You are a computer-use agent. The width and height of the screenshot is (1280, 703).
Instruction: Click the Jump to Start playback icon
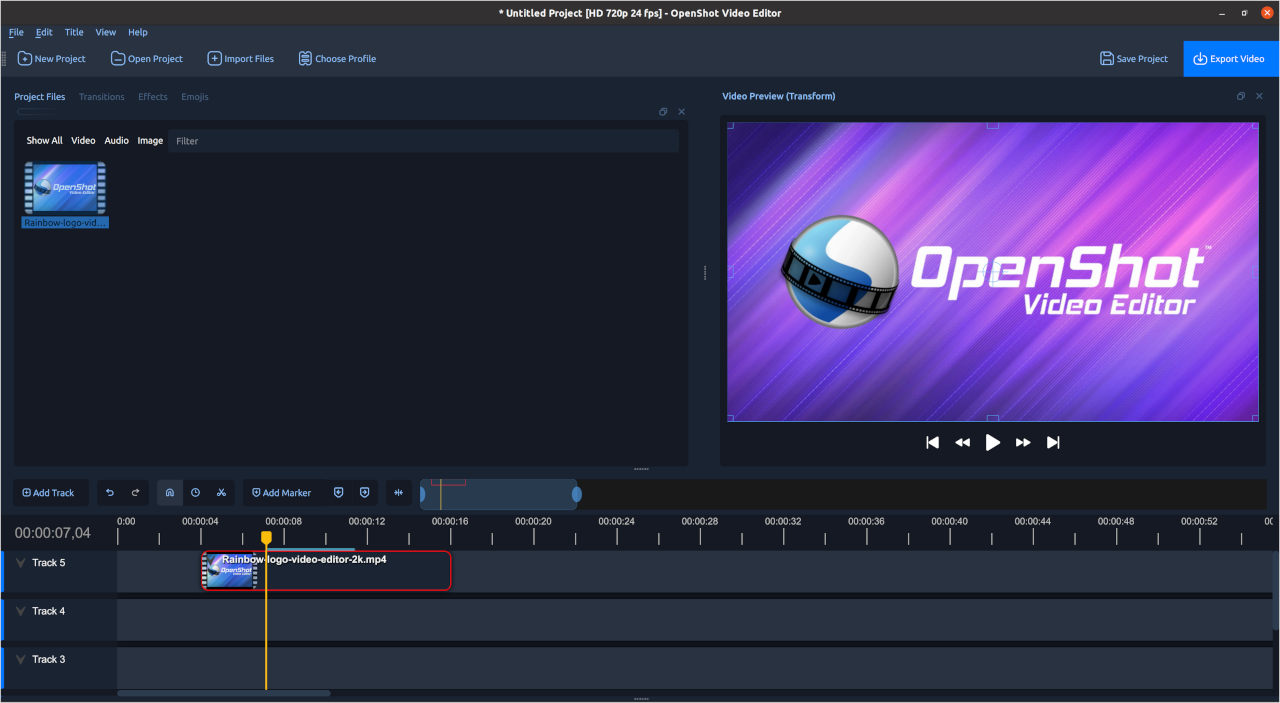932,441
